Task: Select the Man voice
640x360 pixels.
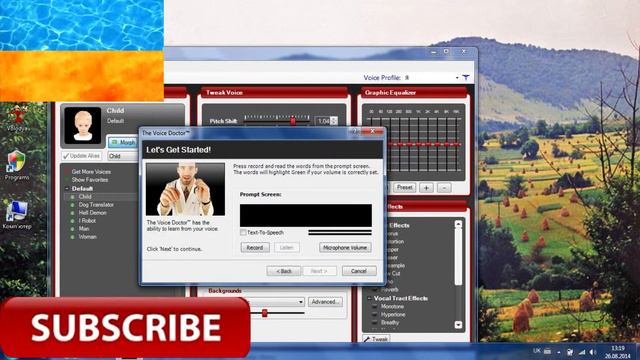Action: tap(84, 229)
